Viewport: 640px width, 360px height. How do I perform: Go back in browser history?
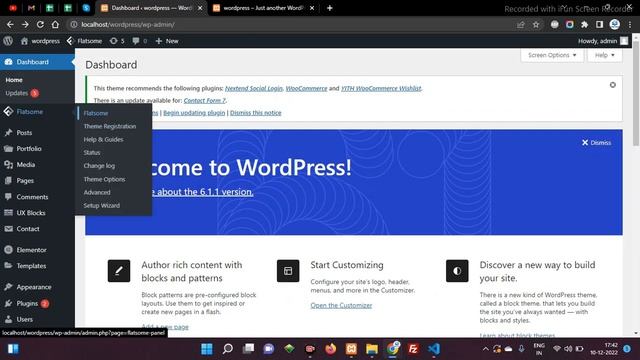point(10,24)
